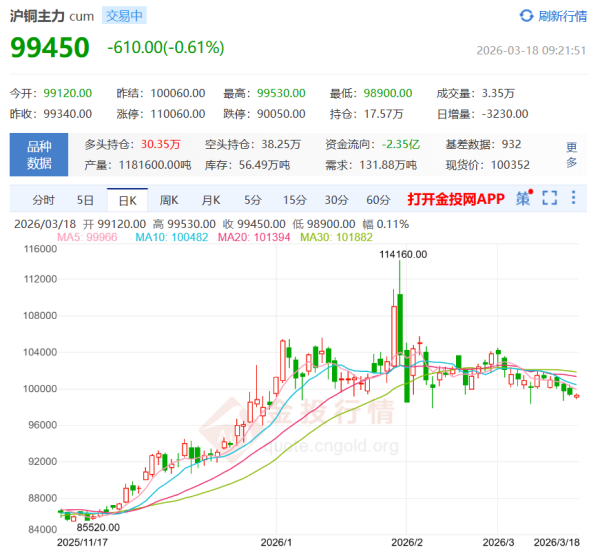The height and width of the screenshot is (547, 600).
Task: Click the 最低 value 98900.00
Action: click(x=388, y=93)
